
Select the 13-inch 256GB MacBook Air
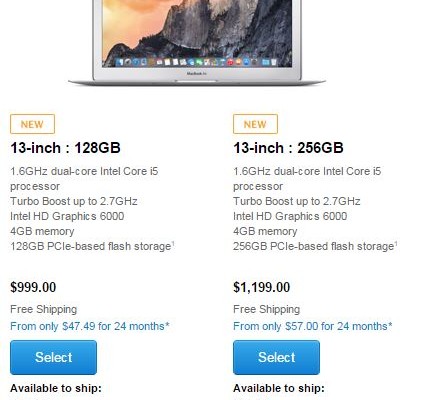click(276, 357)
